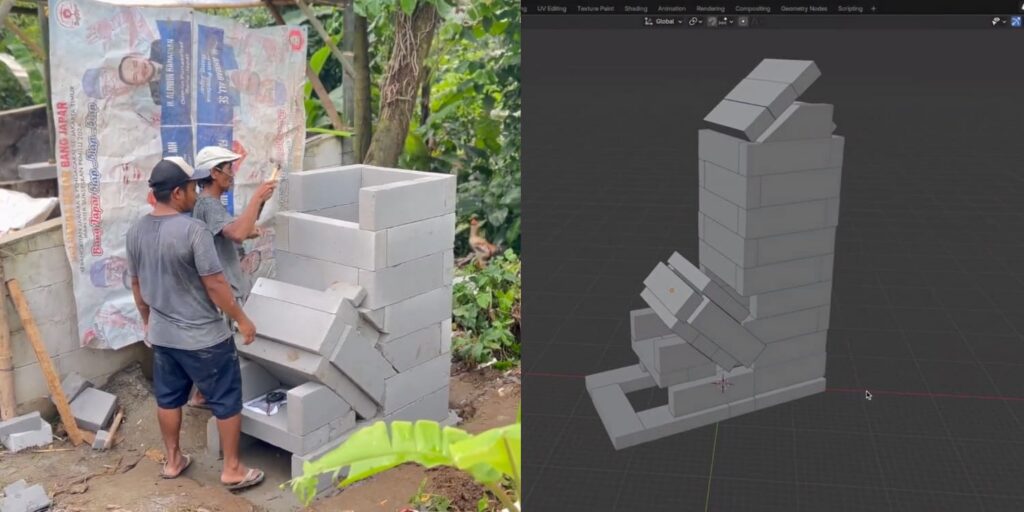Toggle the snap magnet button
The width and height of the screenshot is (1024, 512).
click(x=713, y=21)
